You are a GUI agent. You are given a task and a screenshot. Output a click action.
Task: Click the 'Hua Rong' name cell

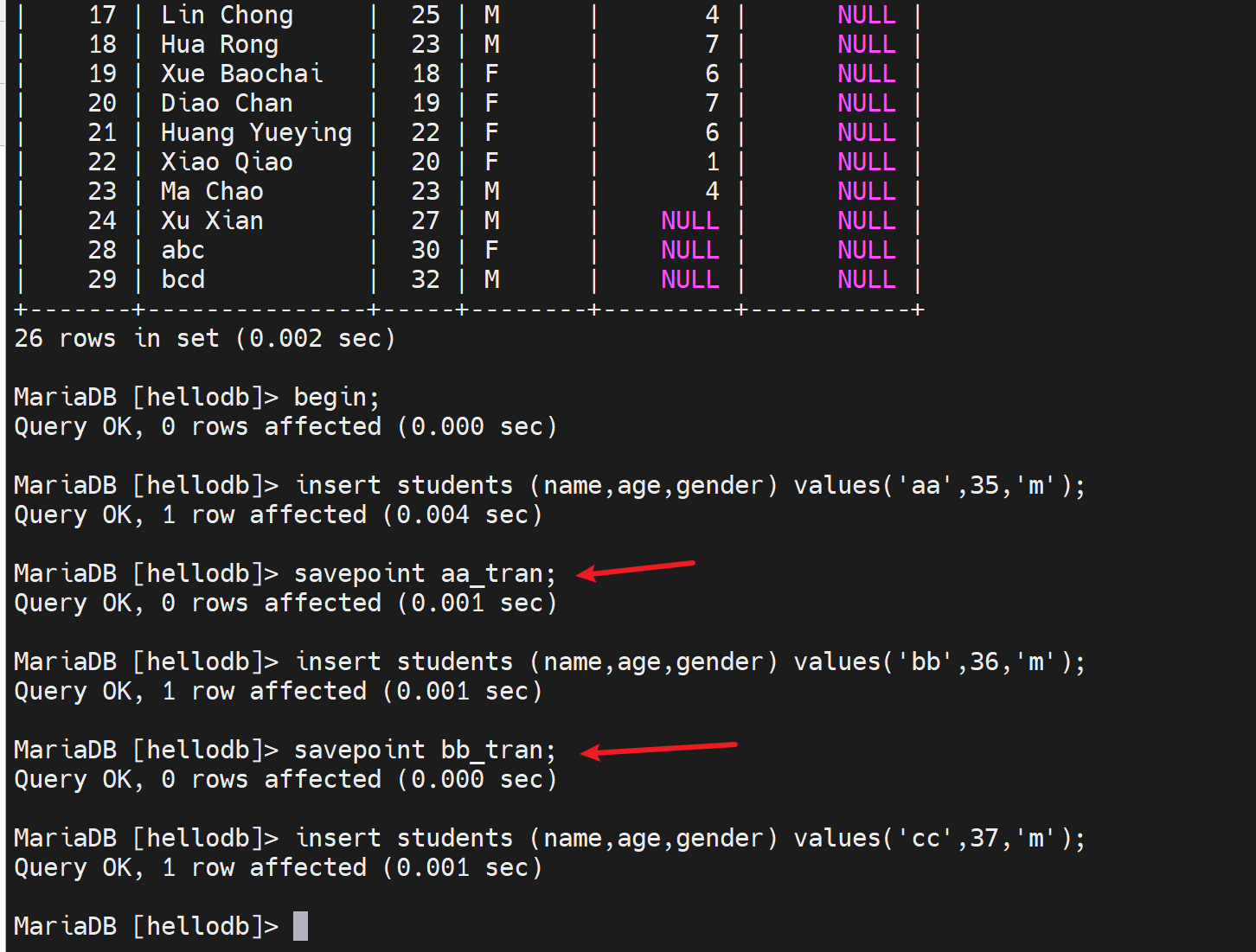[x=220, y=44]
